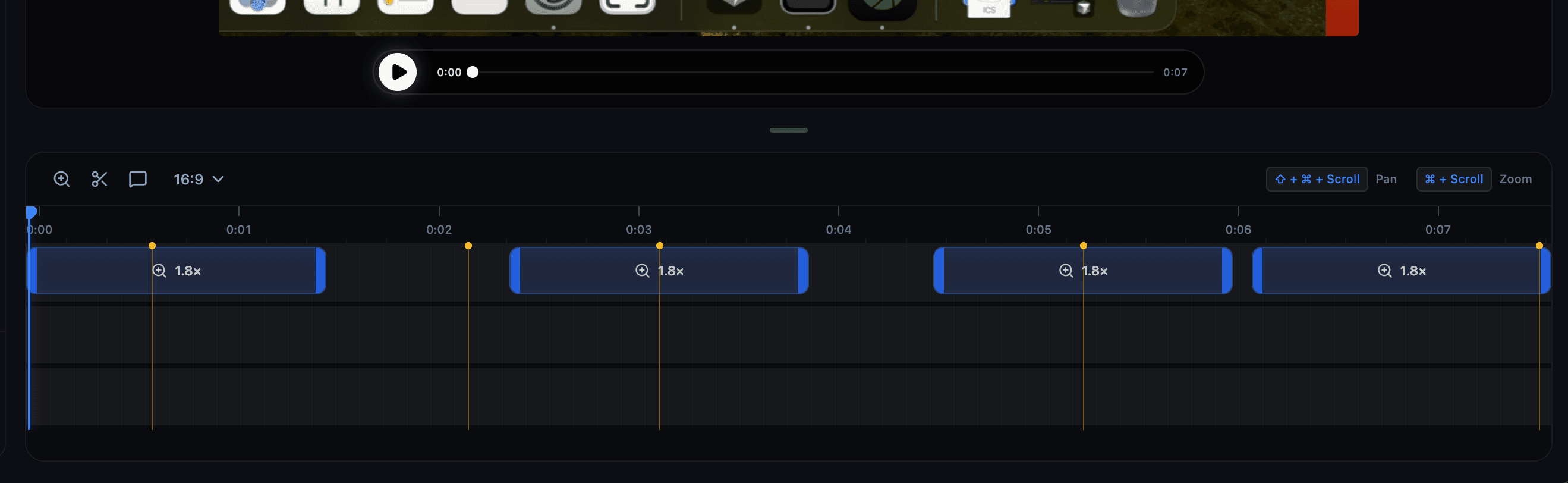
Task: Click the yellow keyframe marker after 0:02
Action: click(x=468, y=246)
